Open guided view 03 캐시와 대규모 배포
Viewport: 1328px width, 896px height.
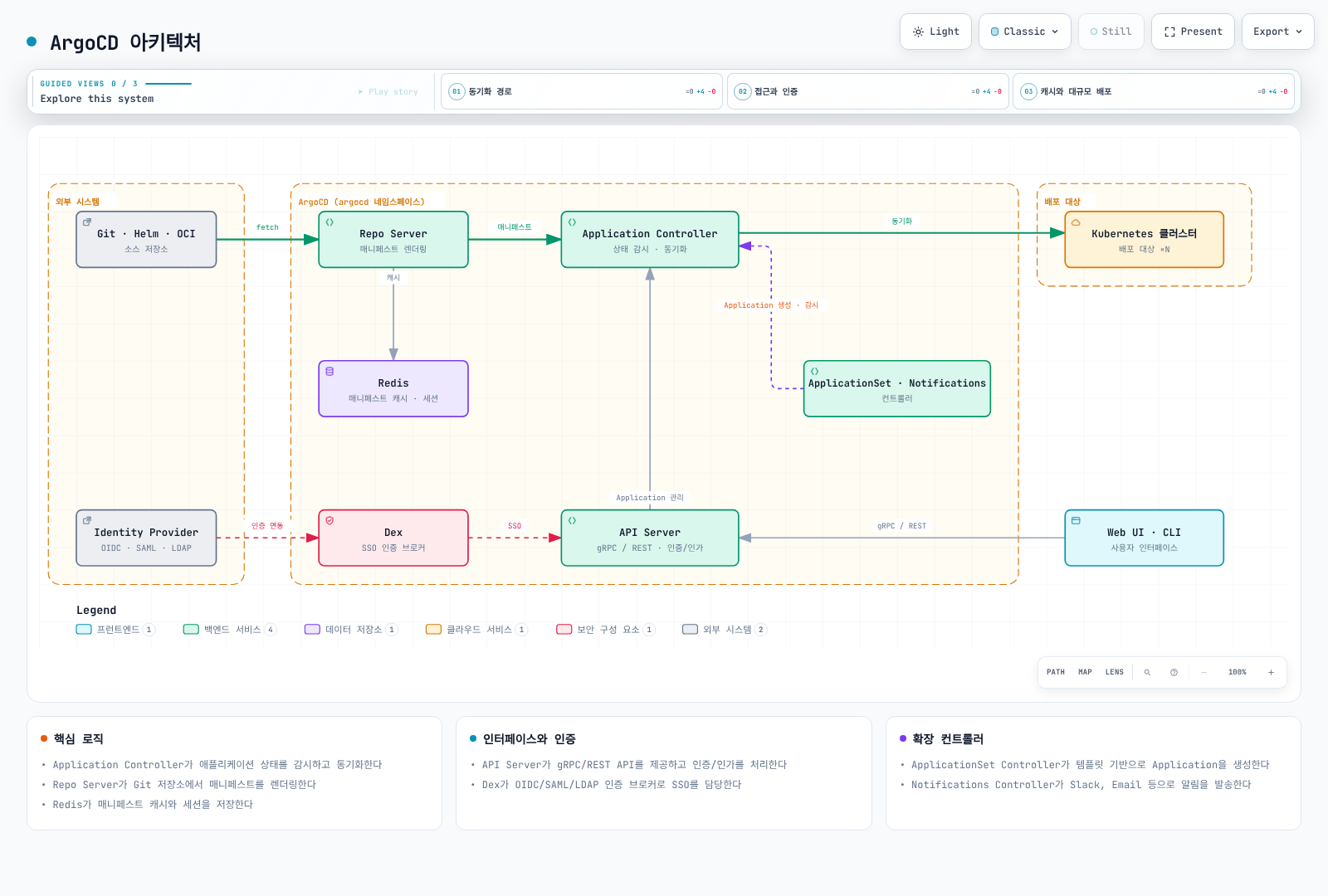pyautogui.click(x=1154, y=91)
